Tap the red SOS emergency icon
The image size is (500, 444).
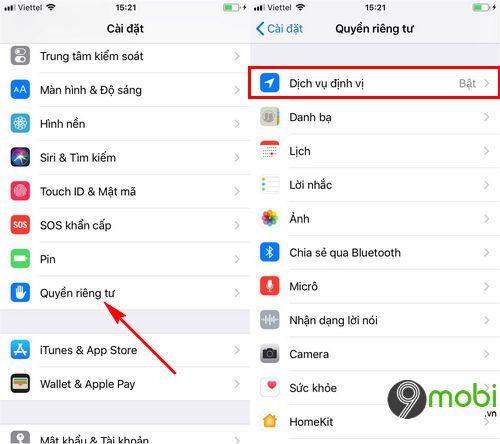point(20,225)
